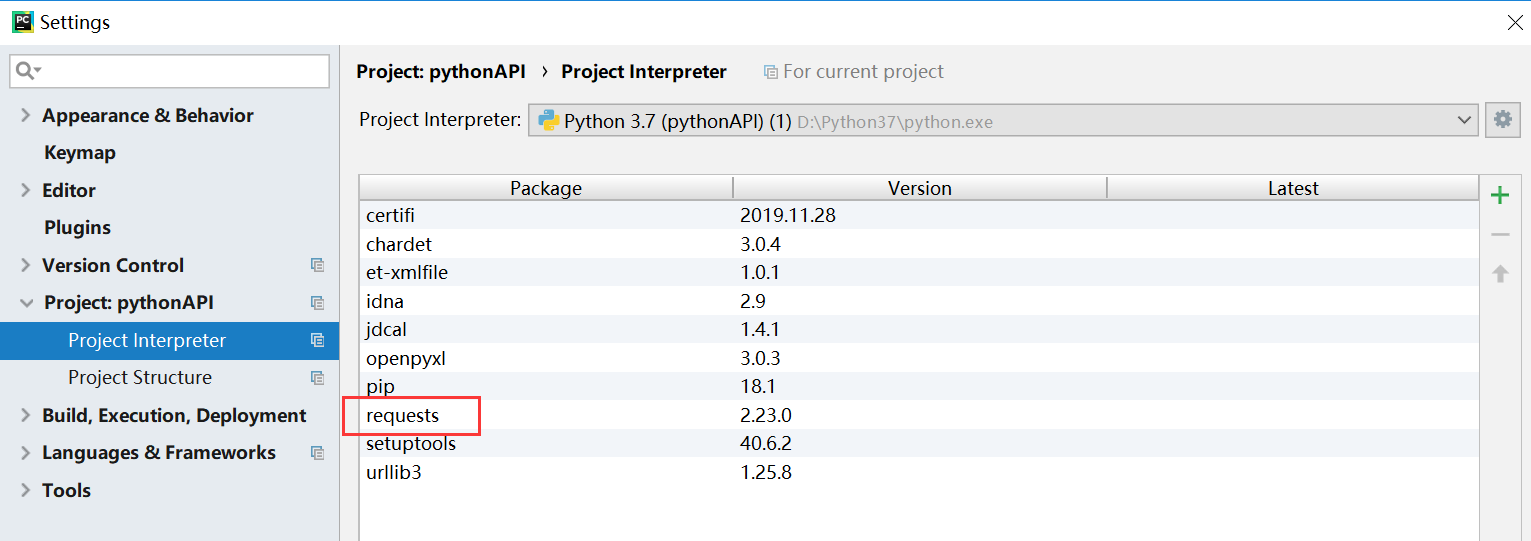Open the Keymap settings page
This screenshot has width=1531, height=541.
point(80,153)
